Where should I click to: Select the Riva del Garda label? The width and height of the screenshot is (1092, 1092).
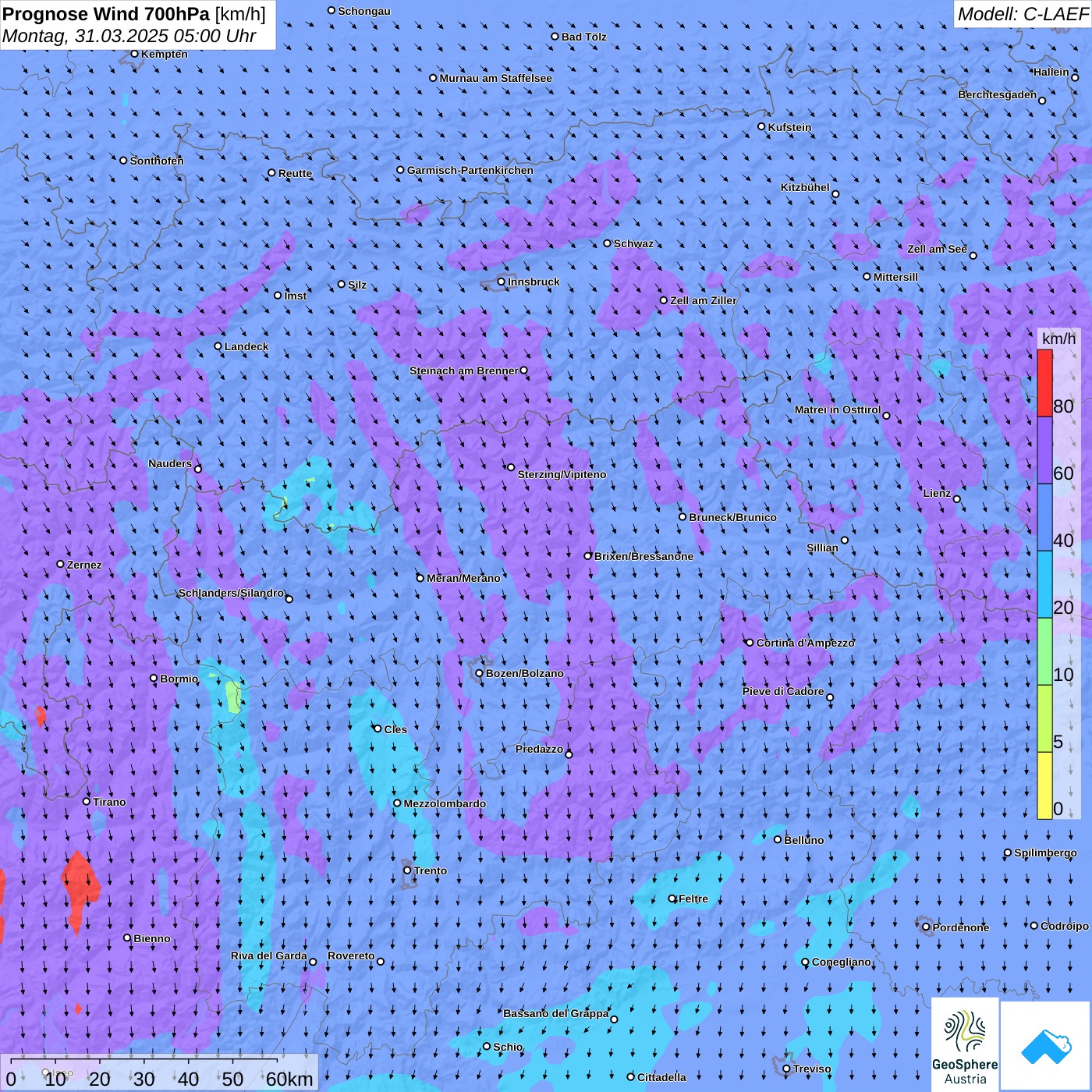coord(268,955)
